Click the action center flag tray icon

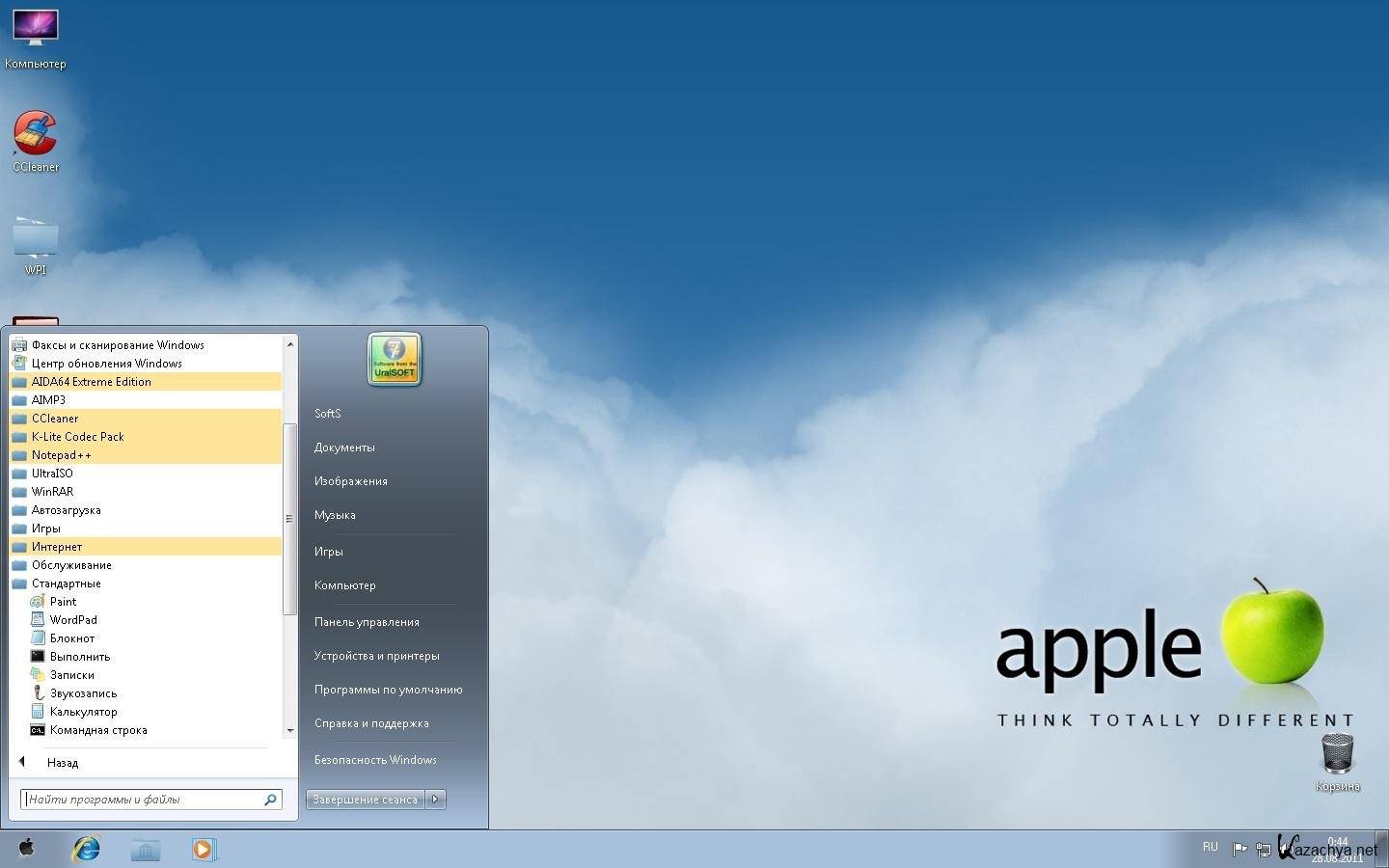[x=1239, y=850]
